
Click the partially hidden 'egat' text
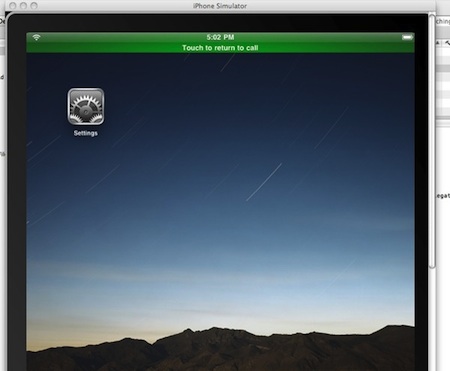(443, 196)
